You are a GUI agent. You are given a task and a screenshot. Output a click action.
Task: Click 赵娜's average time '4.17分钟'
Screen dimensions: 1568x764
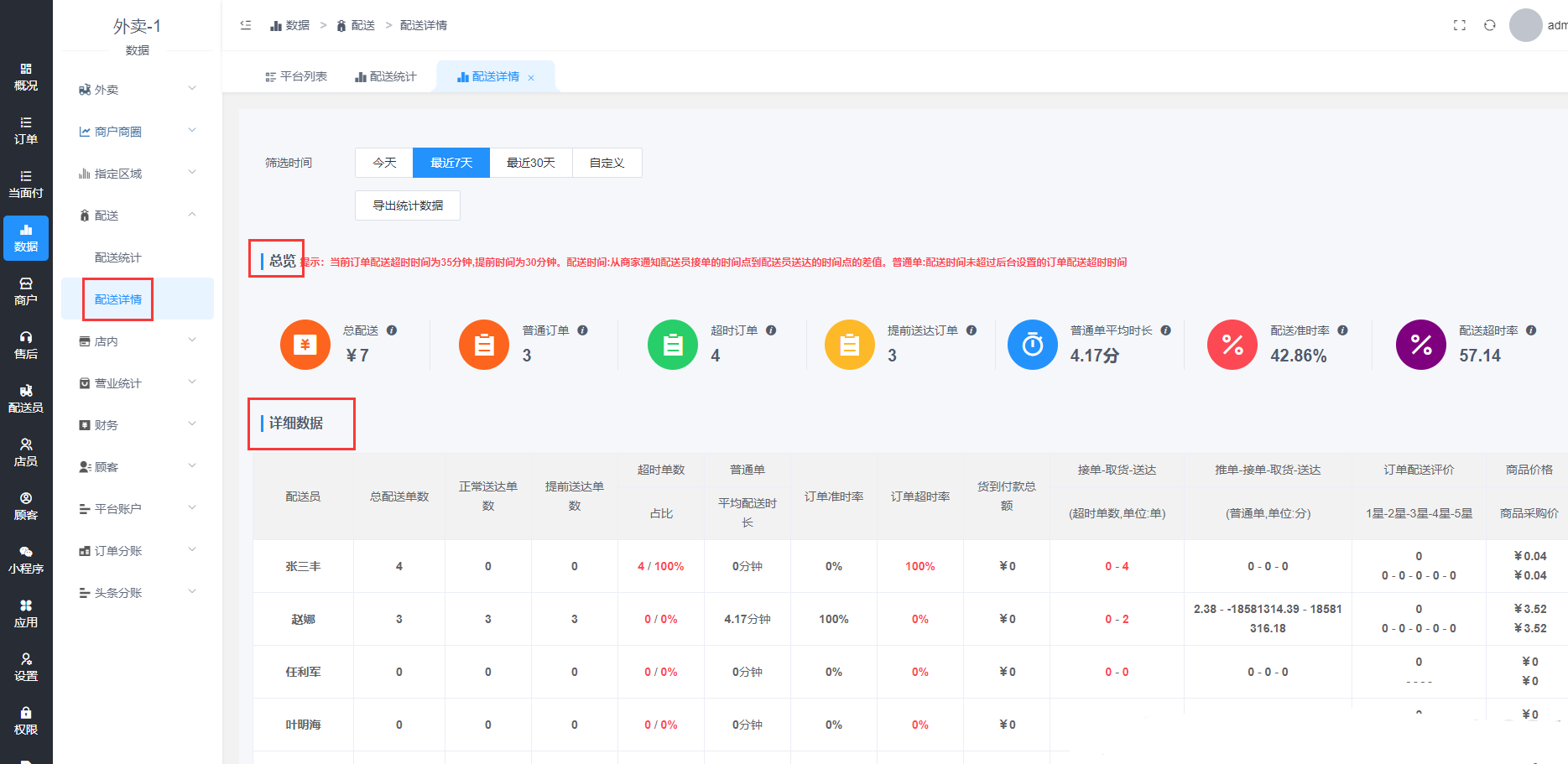tap(748, 619)
